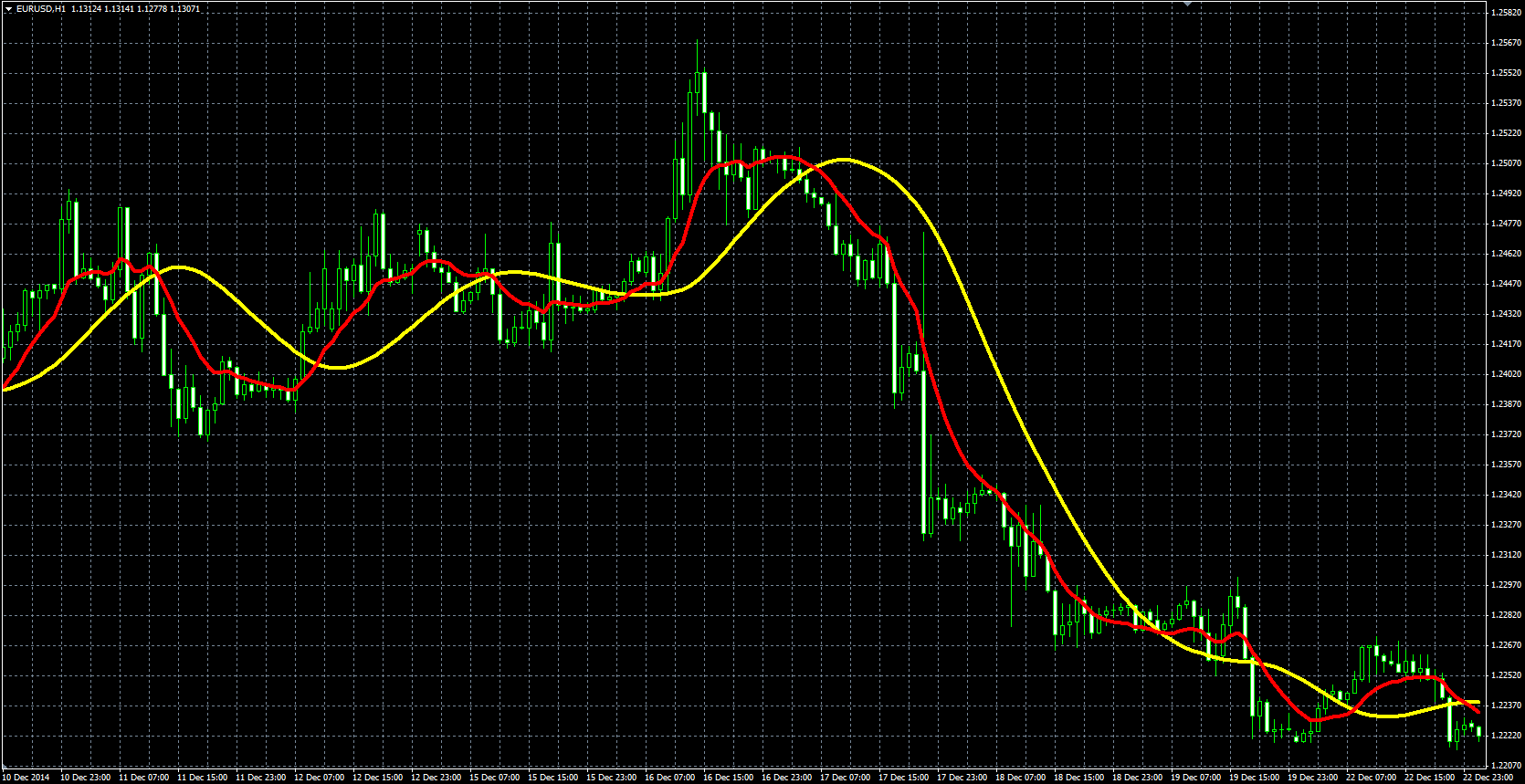Click the 1.25370 price axis label
Viewport: 1525px width, 784px height.
pos(1506,103)
